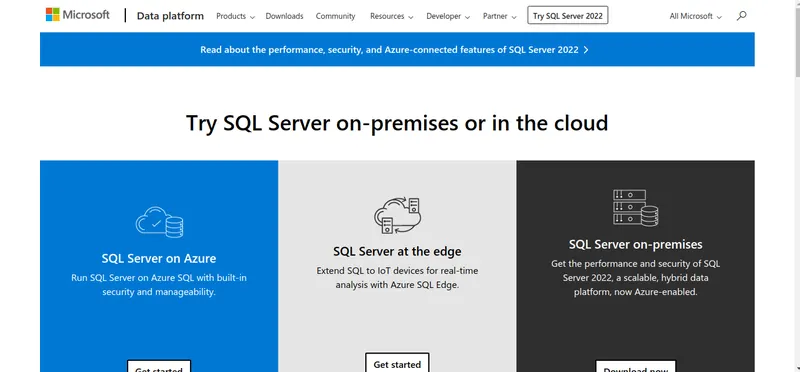Click 'Extend SQL to IoT devices' description text
The image size is (800, 372).
[x=397, y=278]
